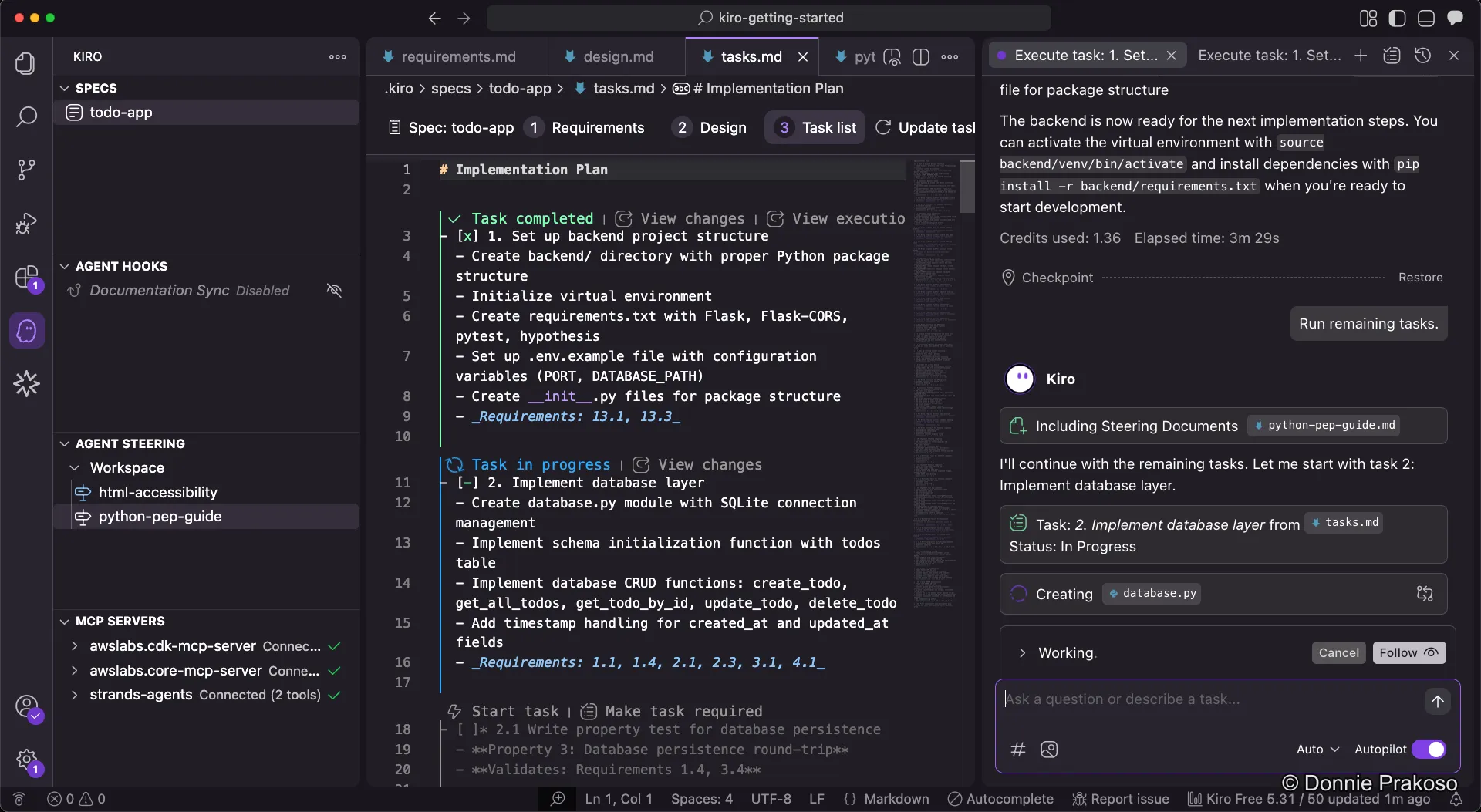Click Restore at the checkpoint

(1420, 278)
